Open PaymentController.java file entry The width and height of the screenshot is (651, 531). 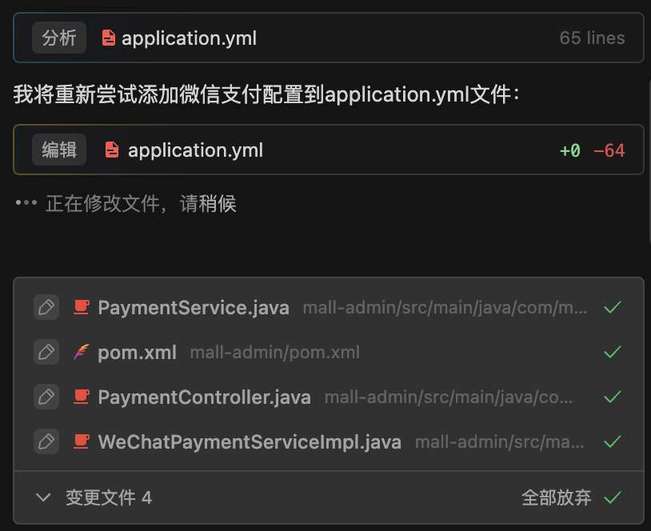204,397
